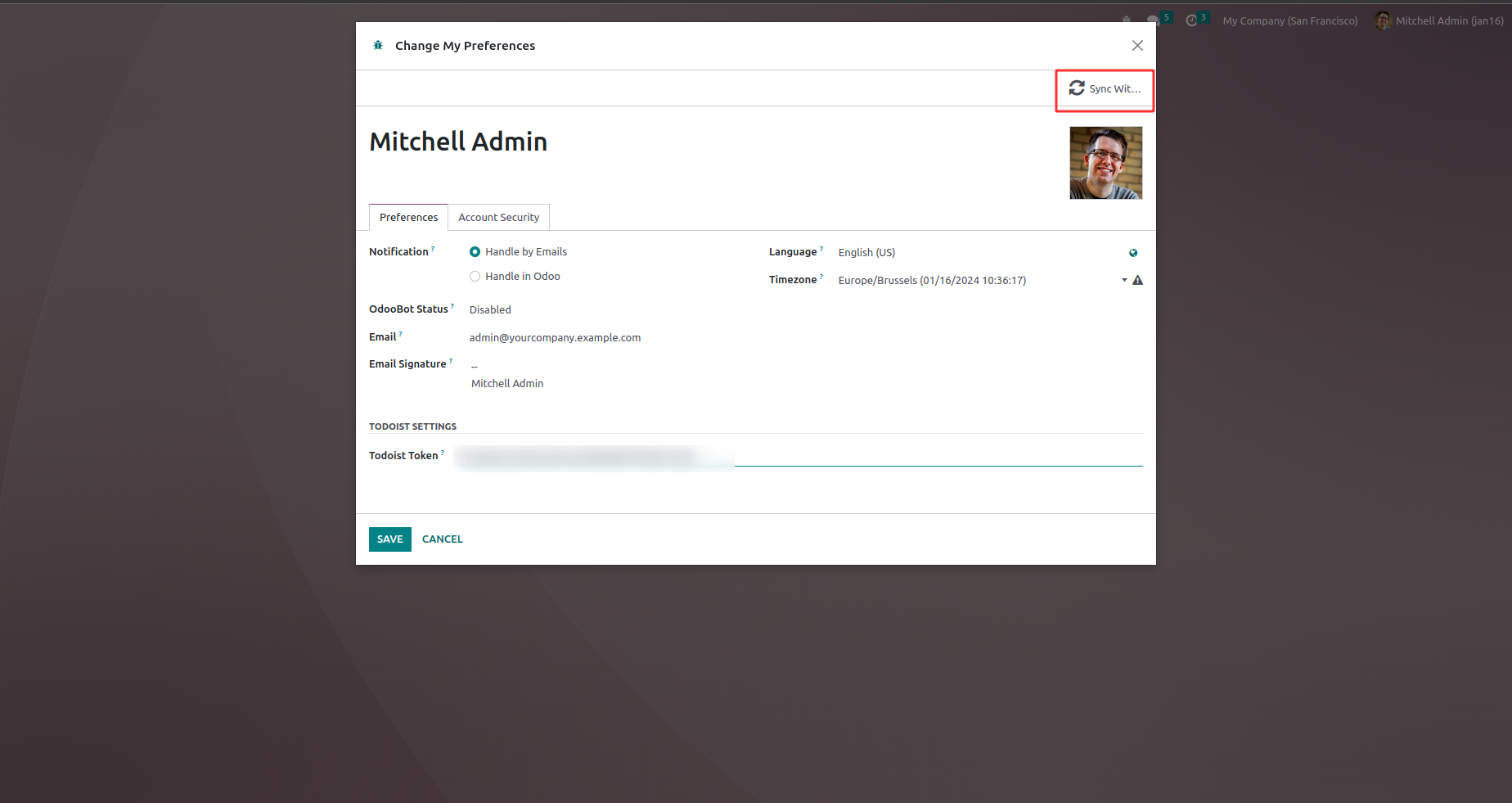Switch to the Account Security tab
The width and height of the screenshot is (1512, 803).
click(x=498, y=218)
